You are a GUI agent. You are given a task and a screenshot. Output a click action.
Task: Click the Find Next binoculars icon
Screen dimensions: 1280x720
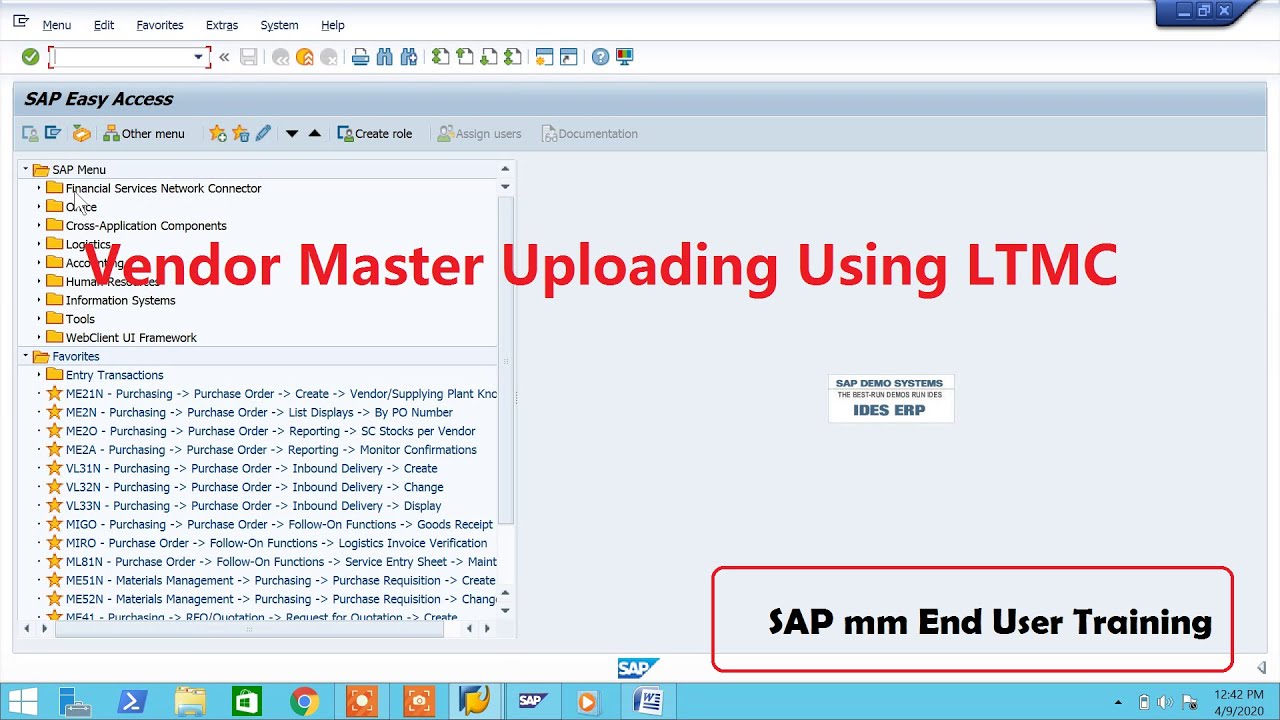pyautogui.click(x=409, y=57)
